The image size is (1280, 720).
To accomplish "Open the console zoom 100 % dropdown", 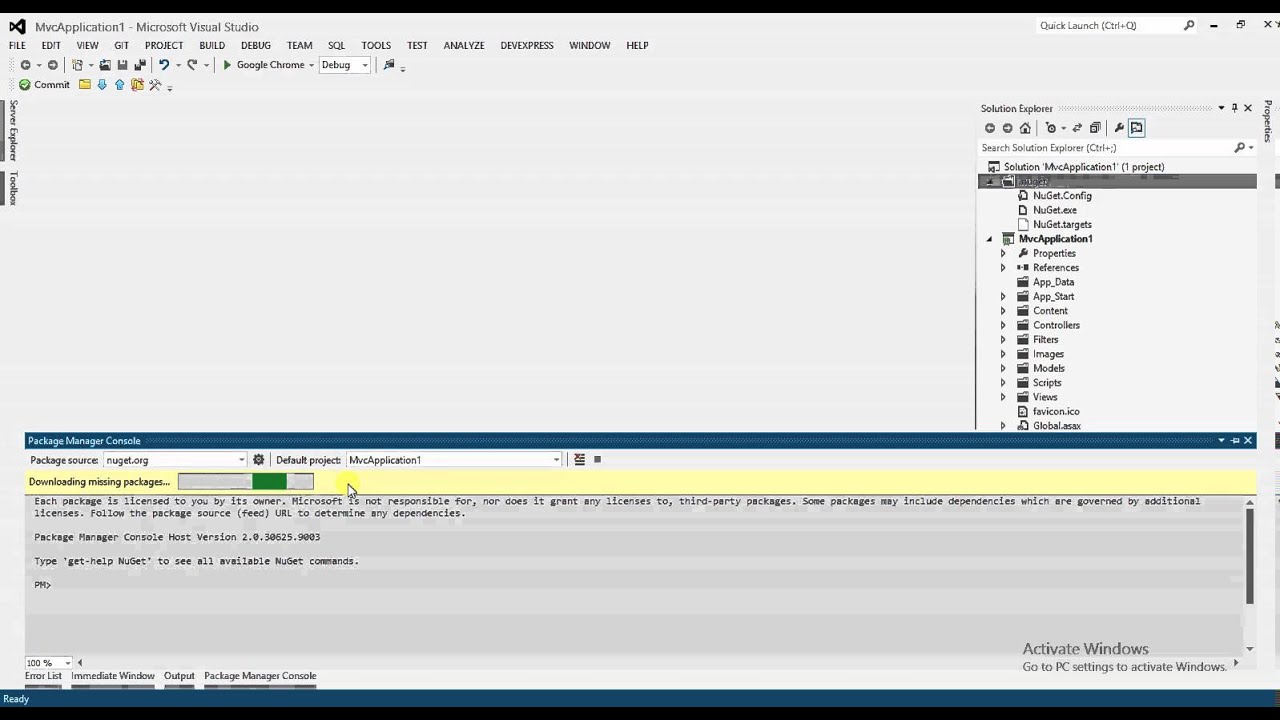I will (68, 663).
